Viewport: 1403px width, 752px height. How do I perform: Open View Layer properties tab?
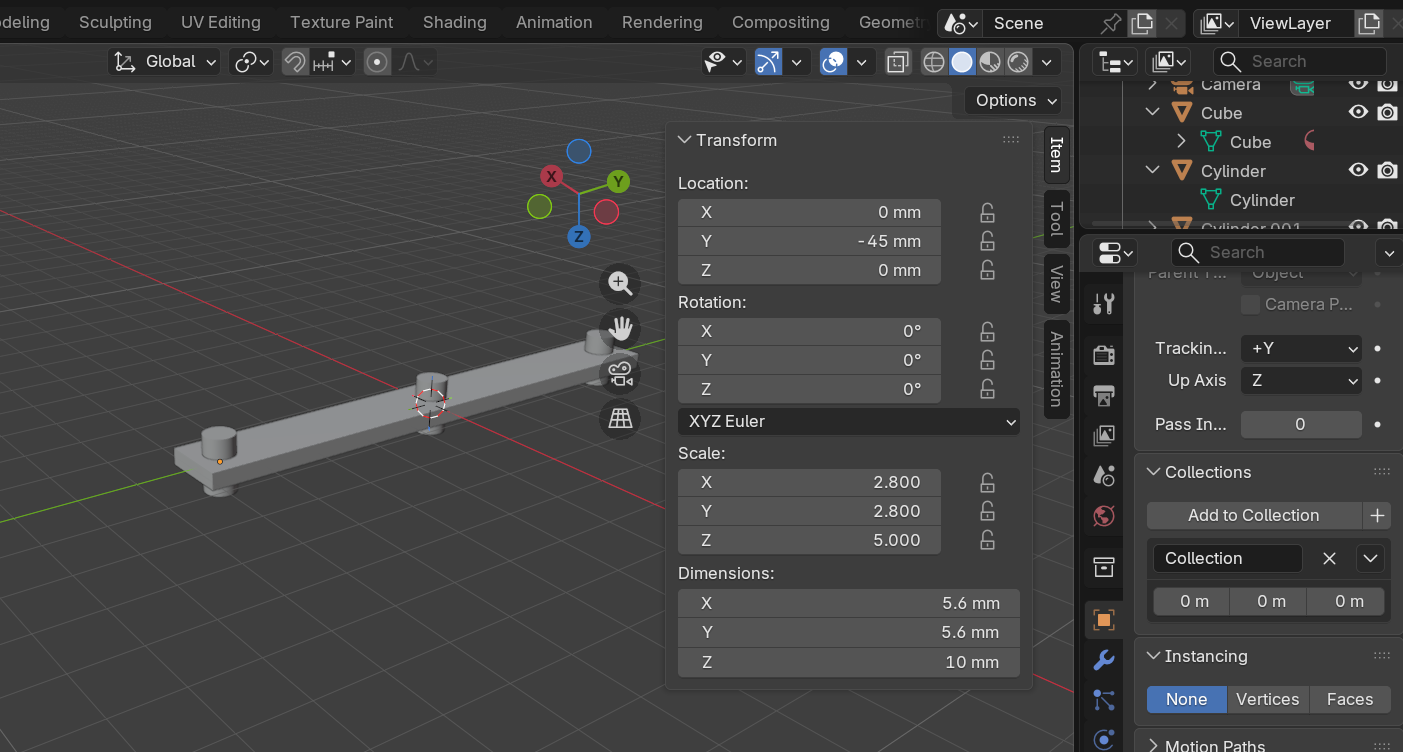[1104, 435]
